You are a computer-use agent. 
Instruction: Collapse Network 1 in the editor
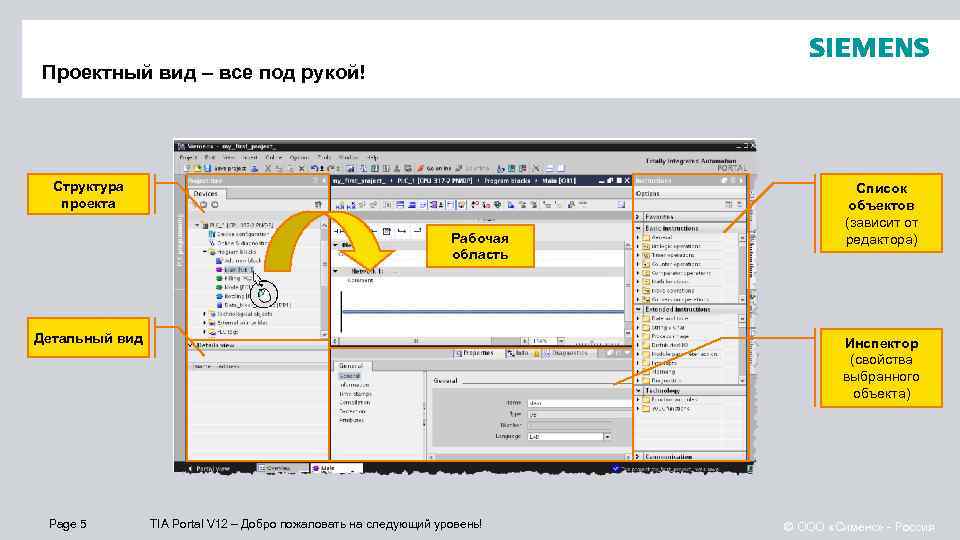pos(336,271)
